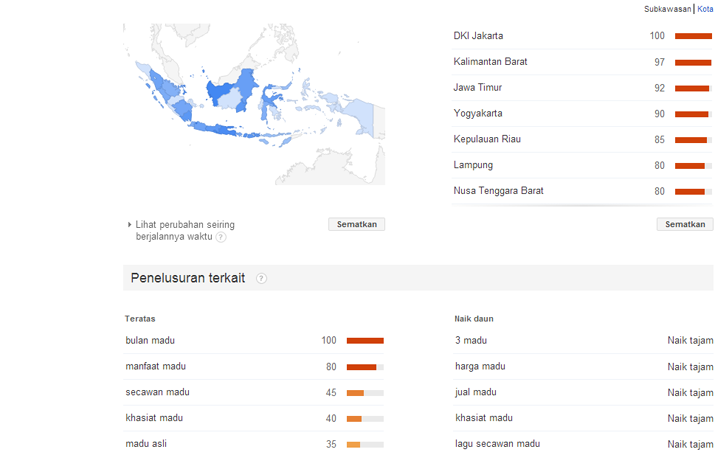The image size is (715, 455).
Task: Select manfaat madu top query
Action: click(155, 366)
